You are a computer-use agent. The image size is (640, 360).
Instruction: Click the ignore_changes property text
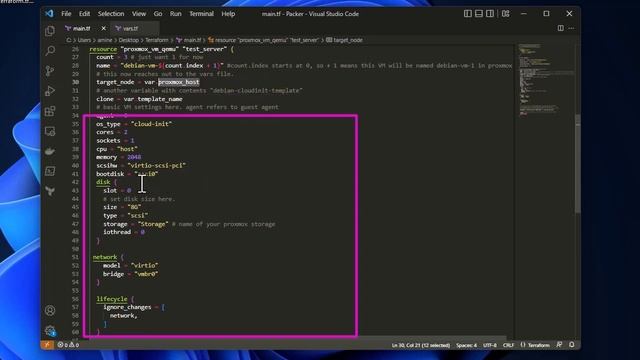127,307
